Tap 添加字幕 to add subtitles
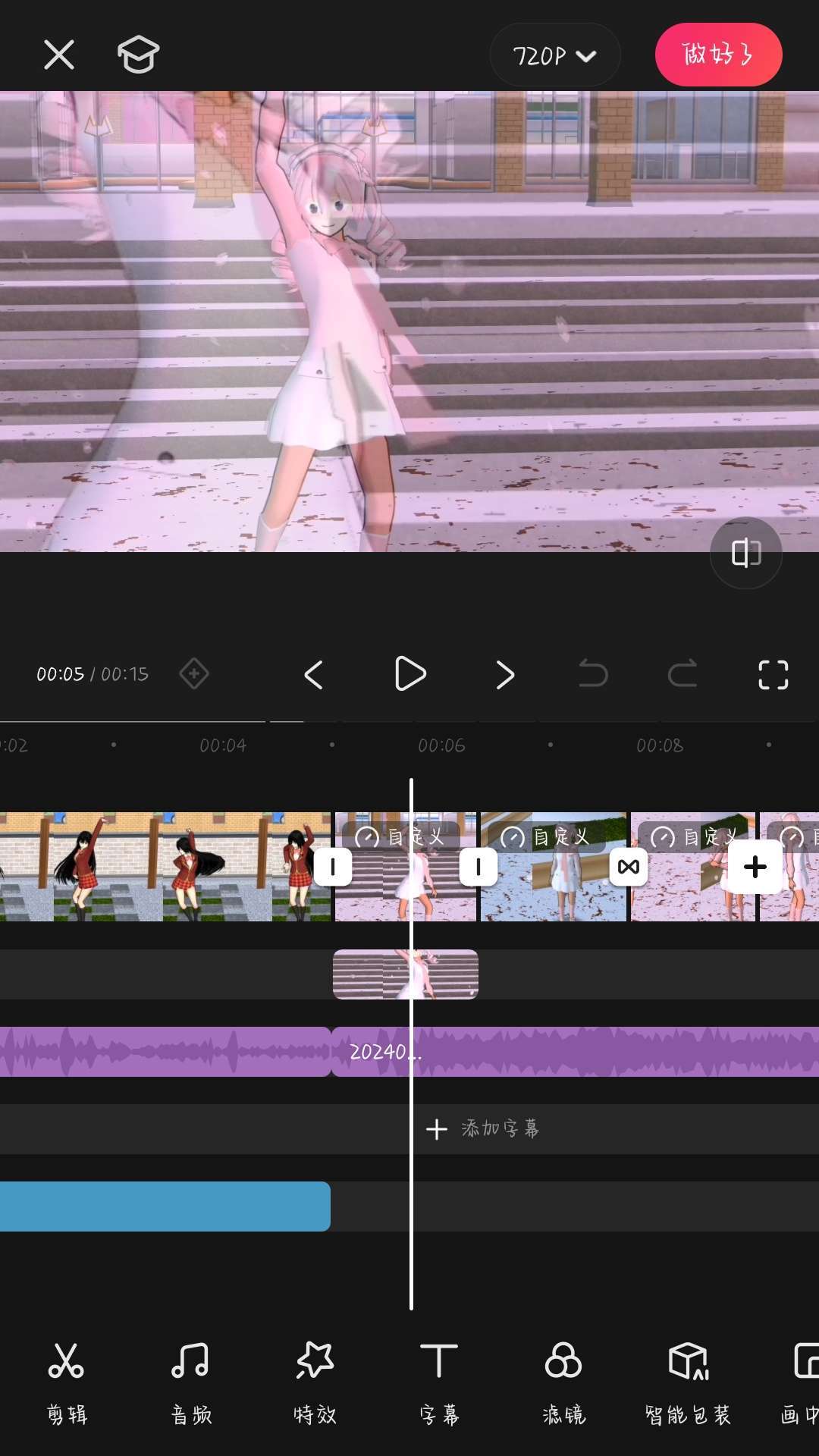 pos(483,1129)
